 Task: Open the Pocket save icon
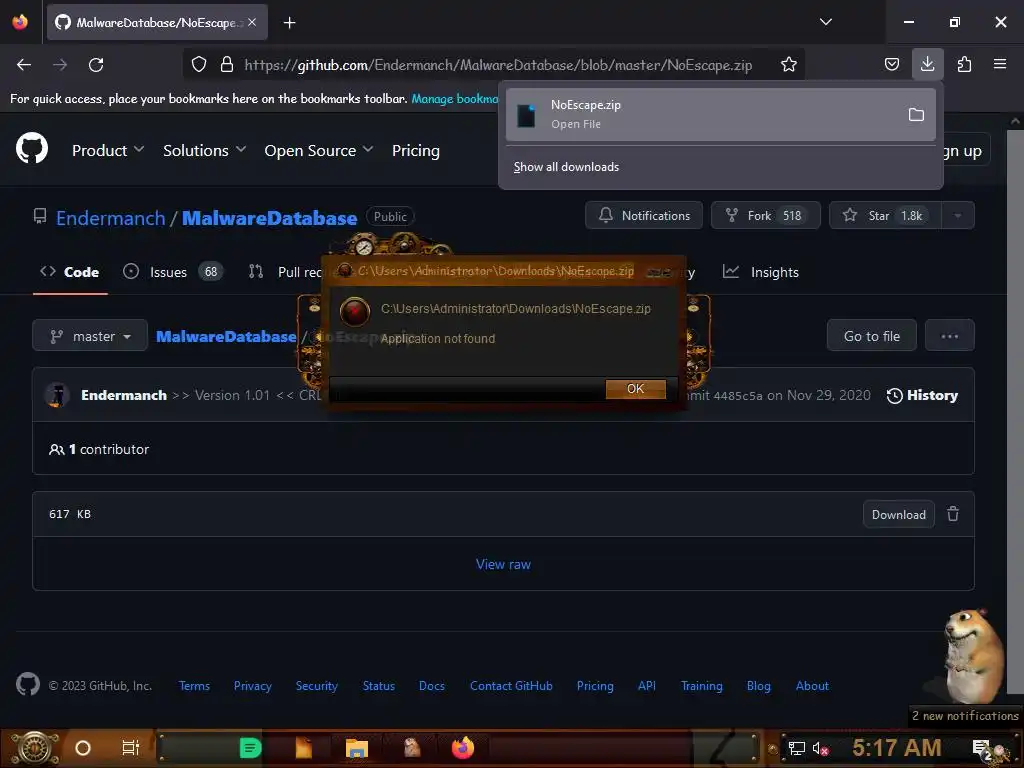tap(891, 65)
